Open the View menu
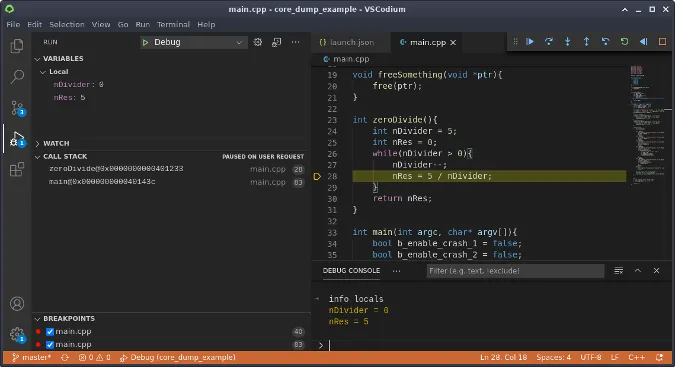The width and height of the screenshot is (675, 367). pos(101,25)
